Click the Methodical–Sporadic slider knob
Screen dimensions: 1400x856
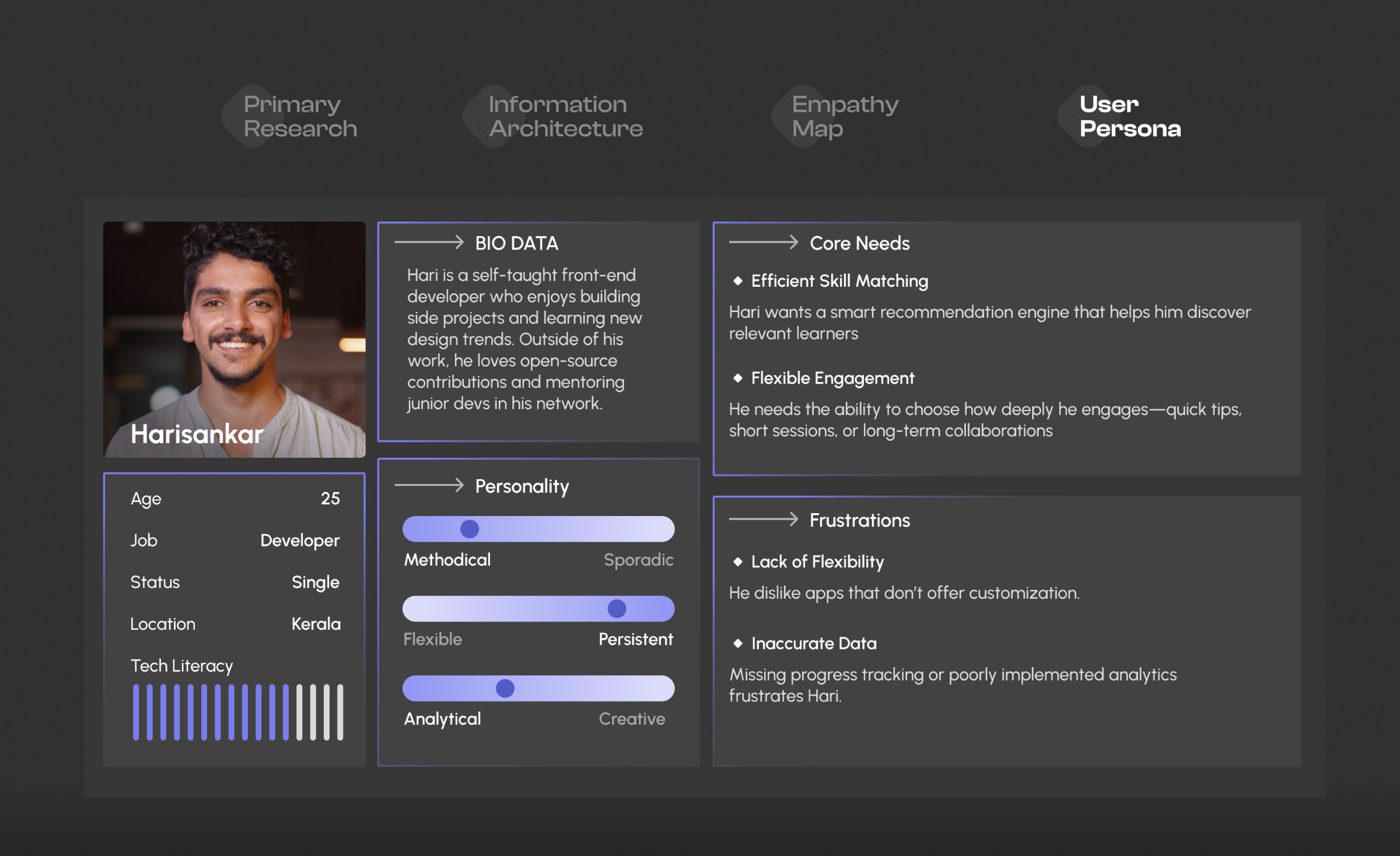[470, 529]
